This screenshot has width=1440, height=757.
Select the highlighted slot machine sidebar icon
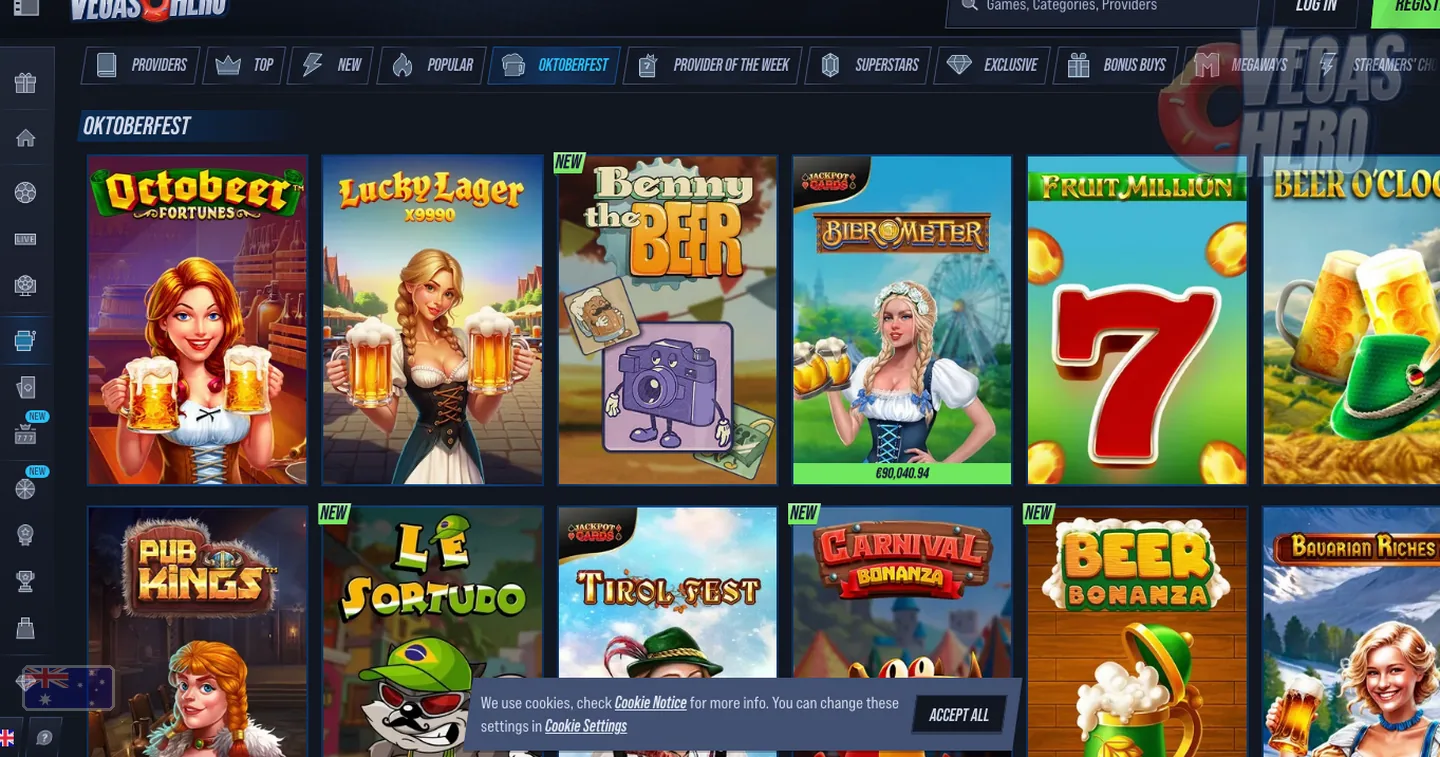[x=26, y=341]
